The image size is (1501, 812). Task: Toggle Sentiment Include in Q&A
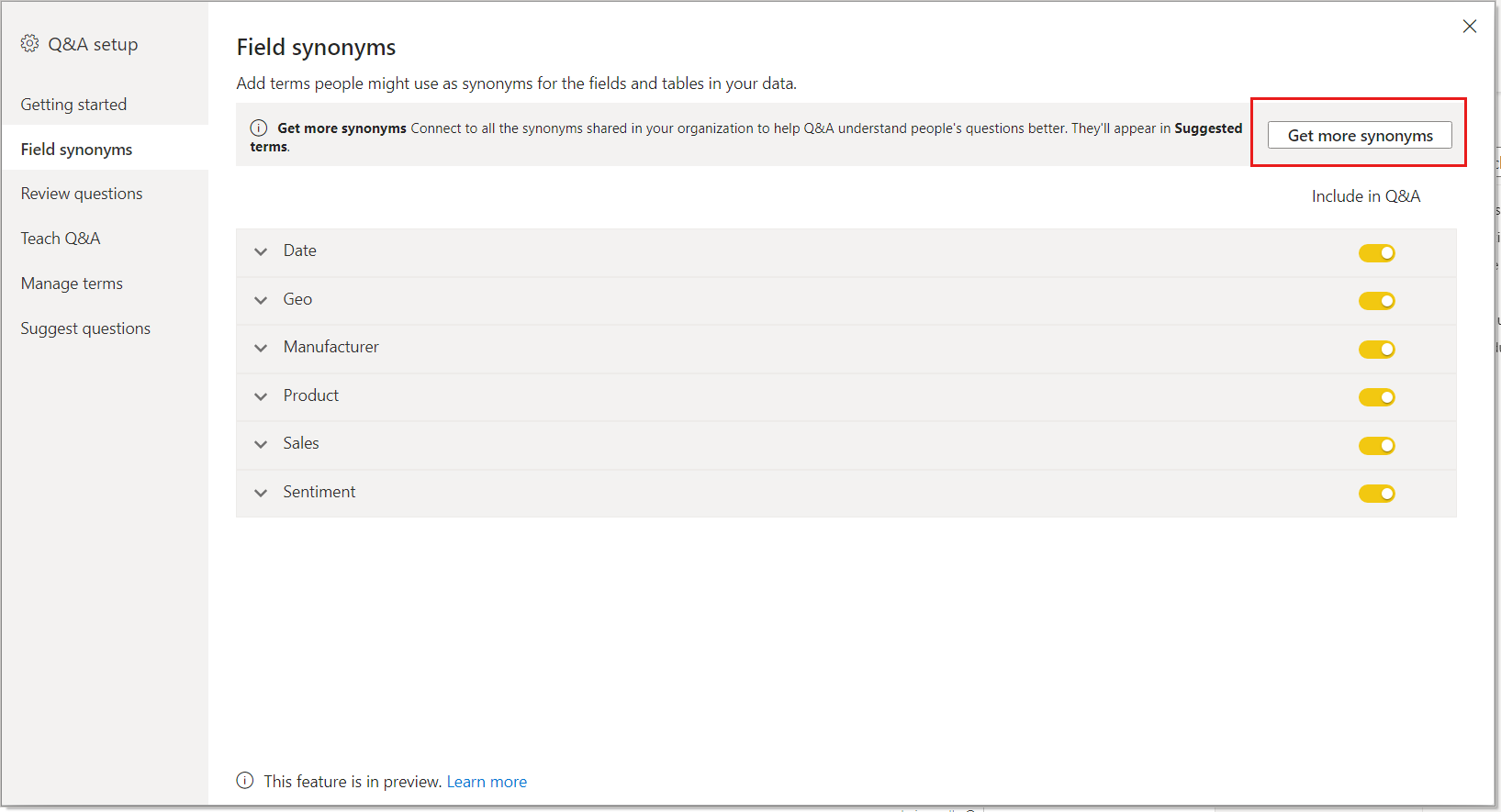[x=1377, y=494]
